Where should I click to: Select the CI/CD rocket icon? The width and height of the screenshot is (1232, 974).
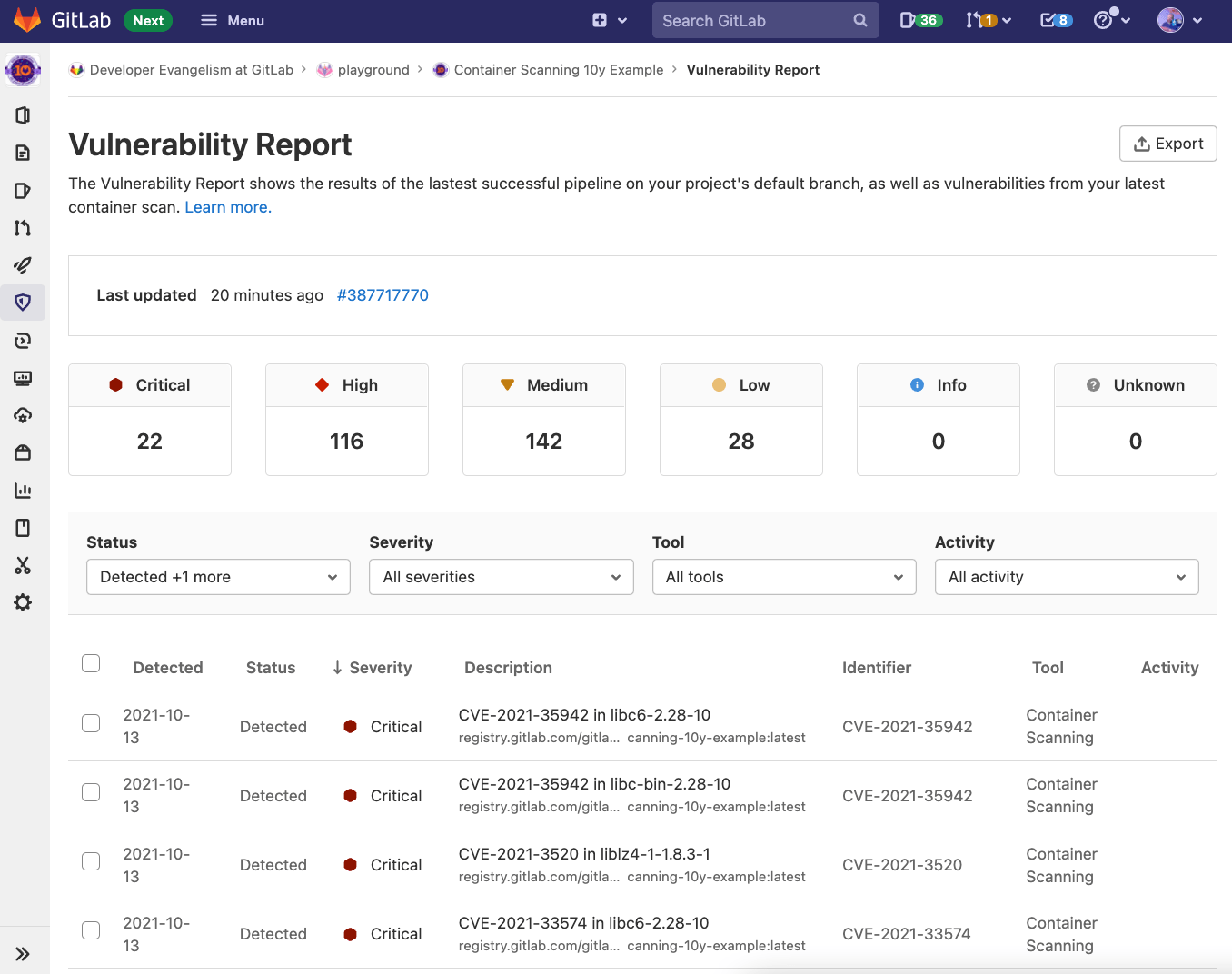[23, 265]
